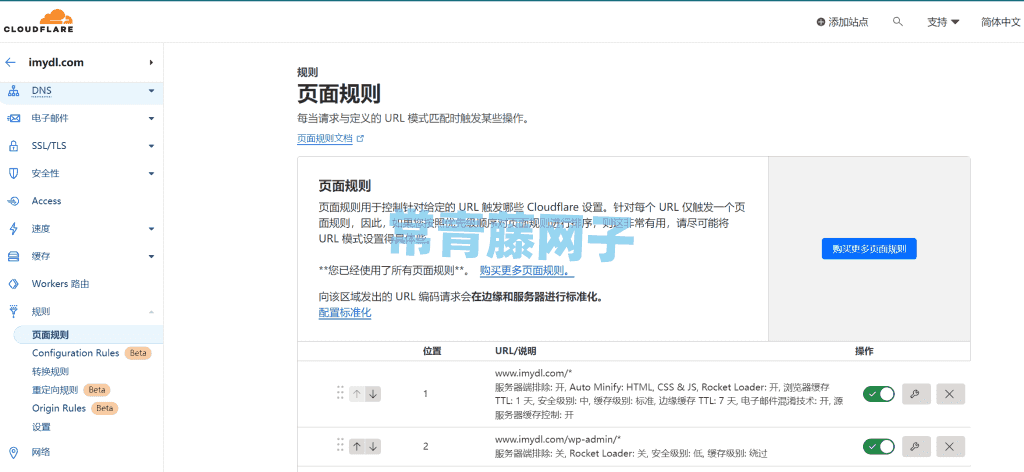Viewport: 1024px width, 472px height.
Task: Open search with magnifier icon
Action: (898, 22)
